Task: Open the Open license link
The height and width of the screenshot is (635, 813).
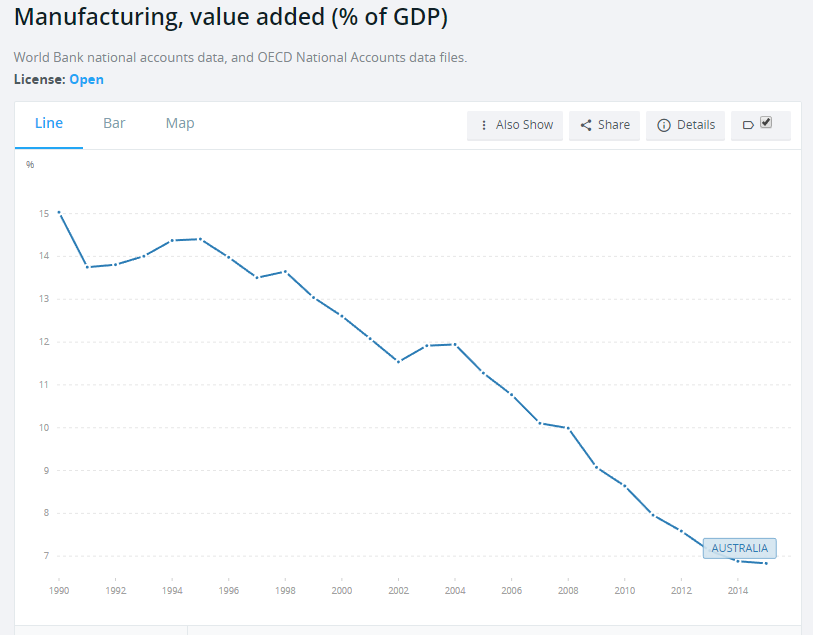Action: (87, 79)
